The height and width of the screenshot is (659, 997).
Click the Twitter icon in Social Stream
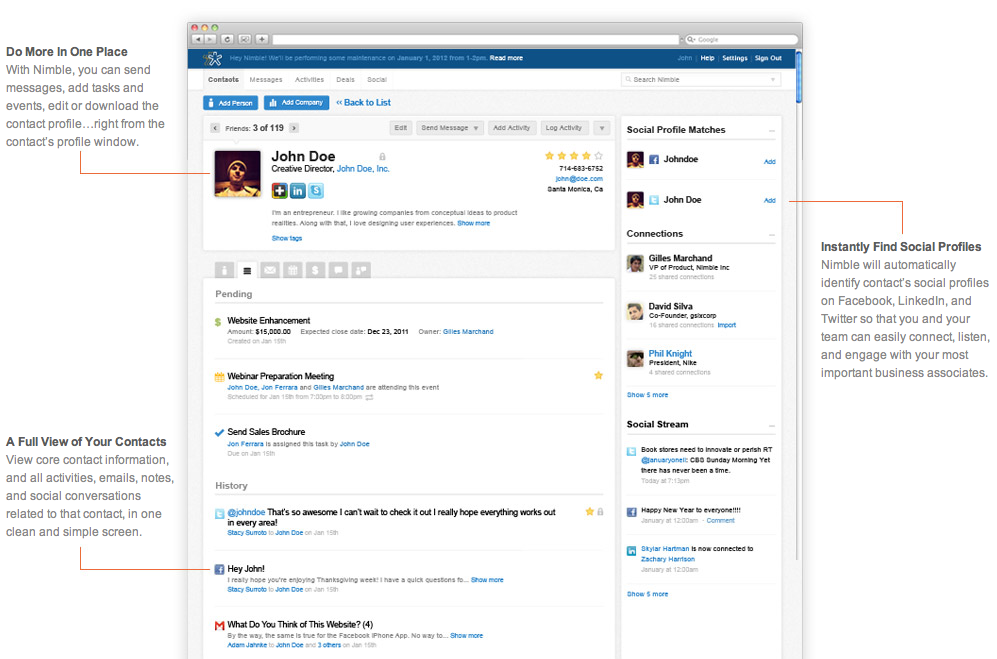pos(631,452)
